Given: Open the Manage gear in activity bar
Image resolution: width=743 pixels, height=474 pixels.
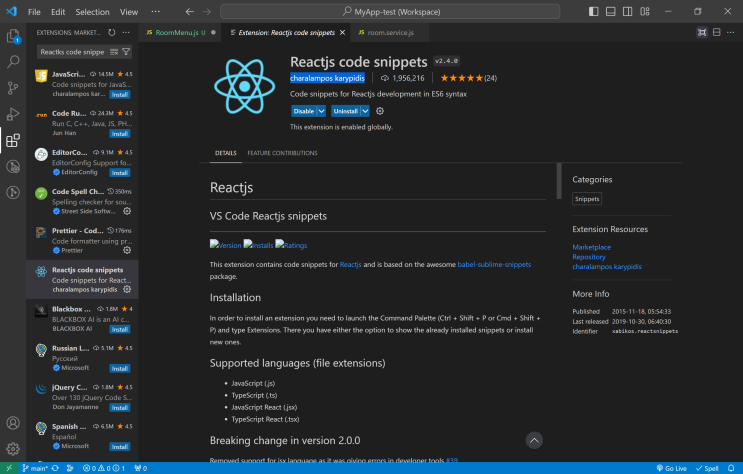Looking at the screenshot, I should [x=13, y=448].
